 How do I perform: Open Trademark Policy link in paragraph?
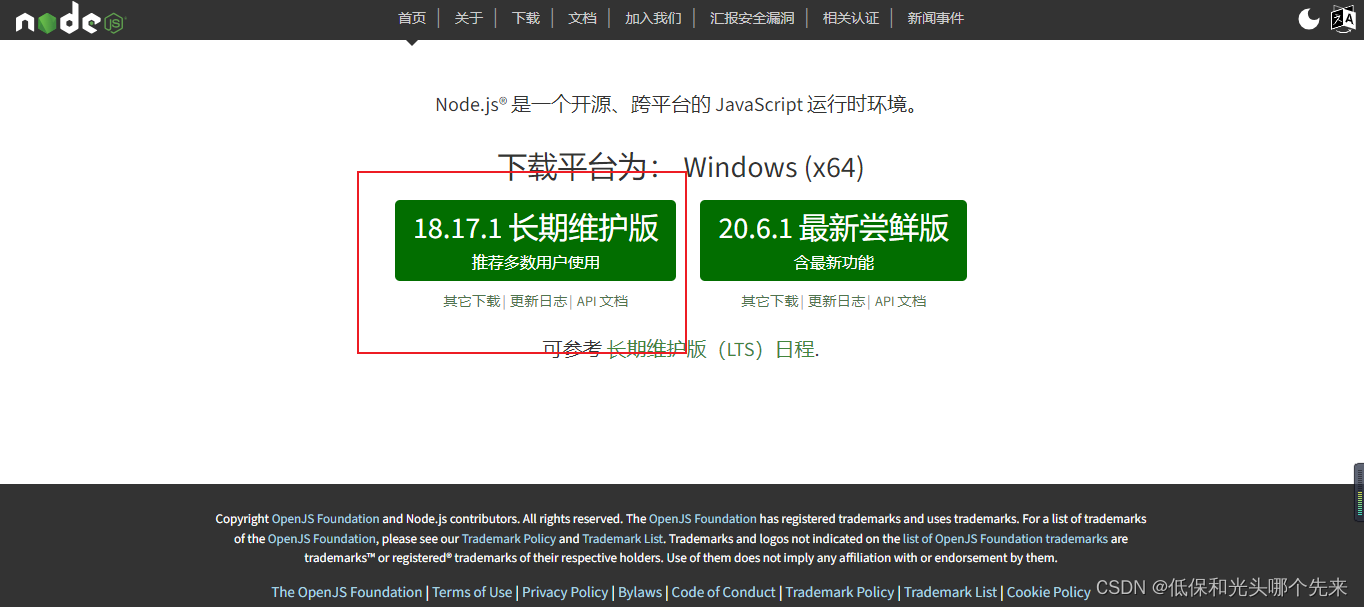(509, 539)
